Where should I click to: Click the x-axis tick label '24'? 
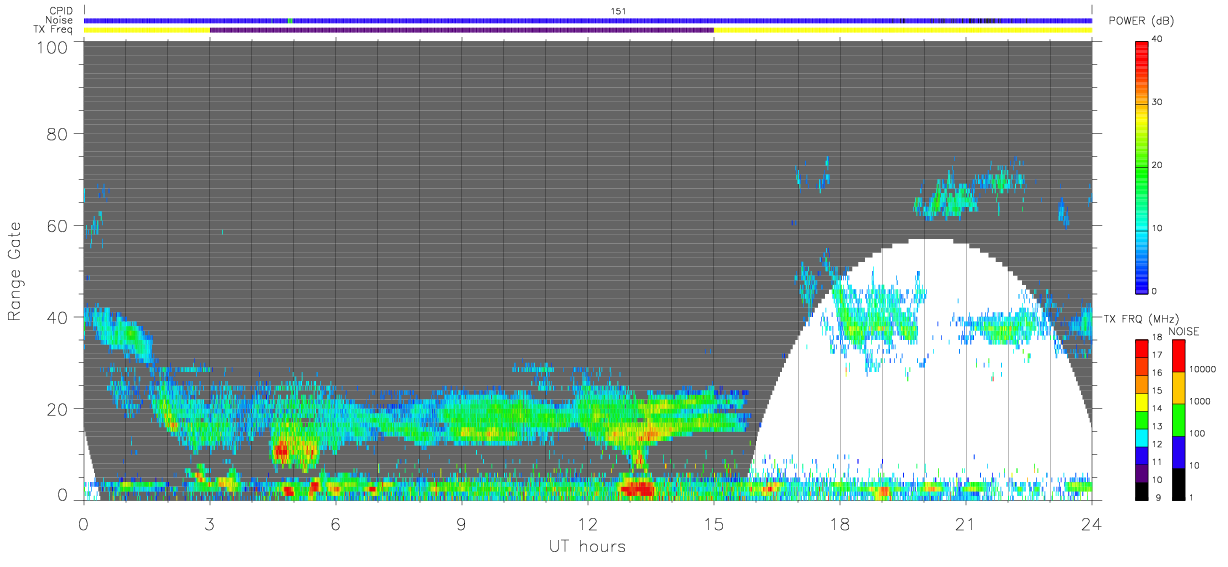[1091, 523]
